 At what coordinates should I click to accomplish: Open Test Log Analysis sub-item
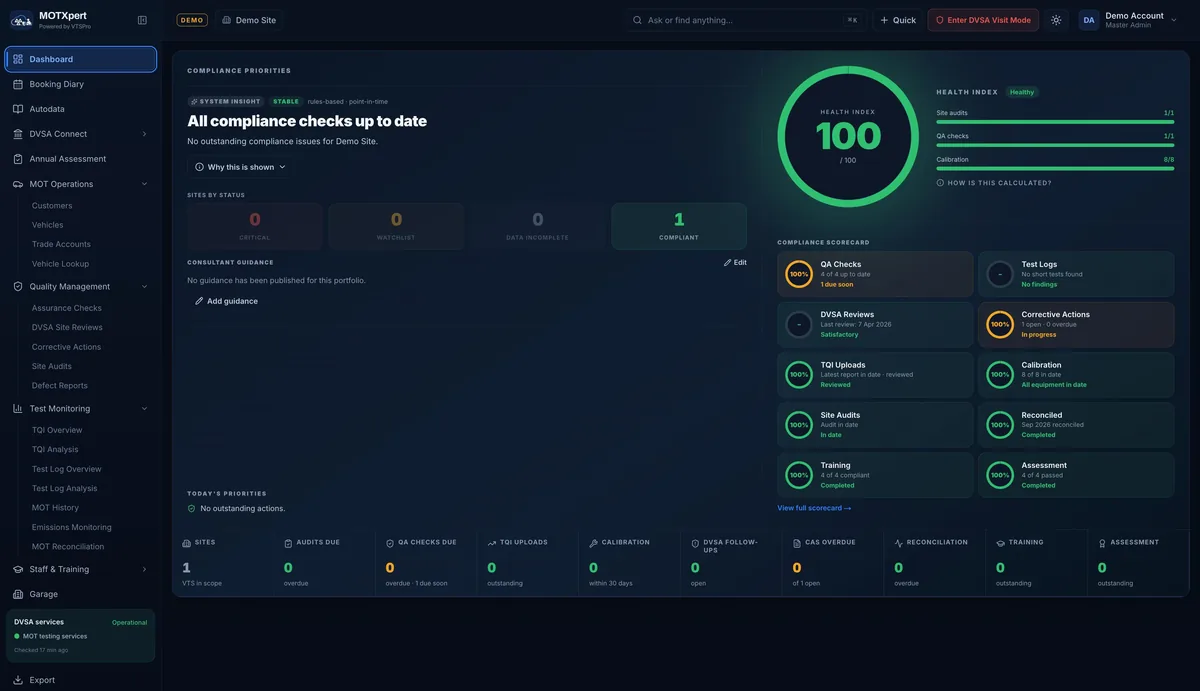65,488
